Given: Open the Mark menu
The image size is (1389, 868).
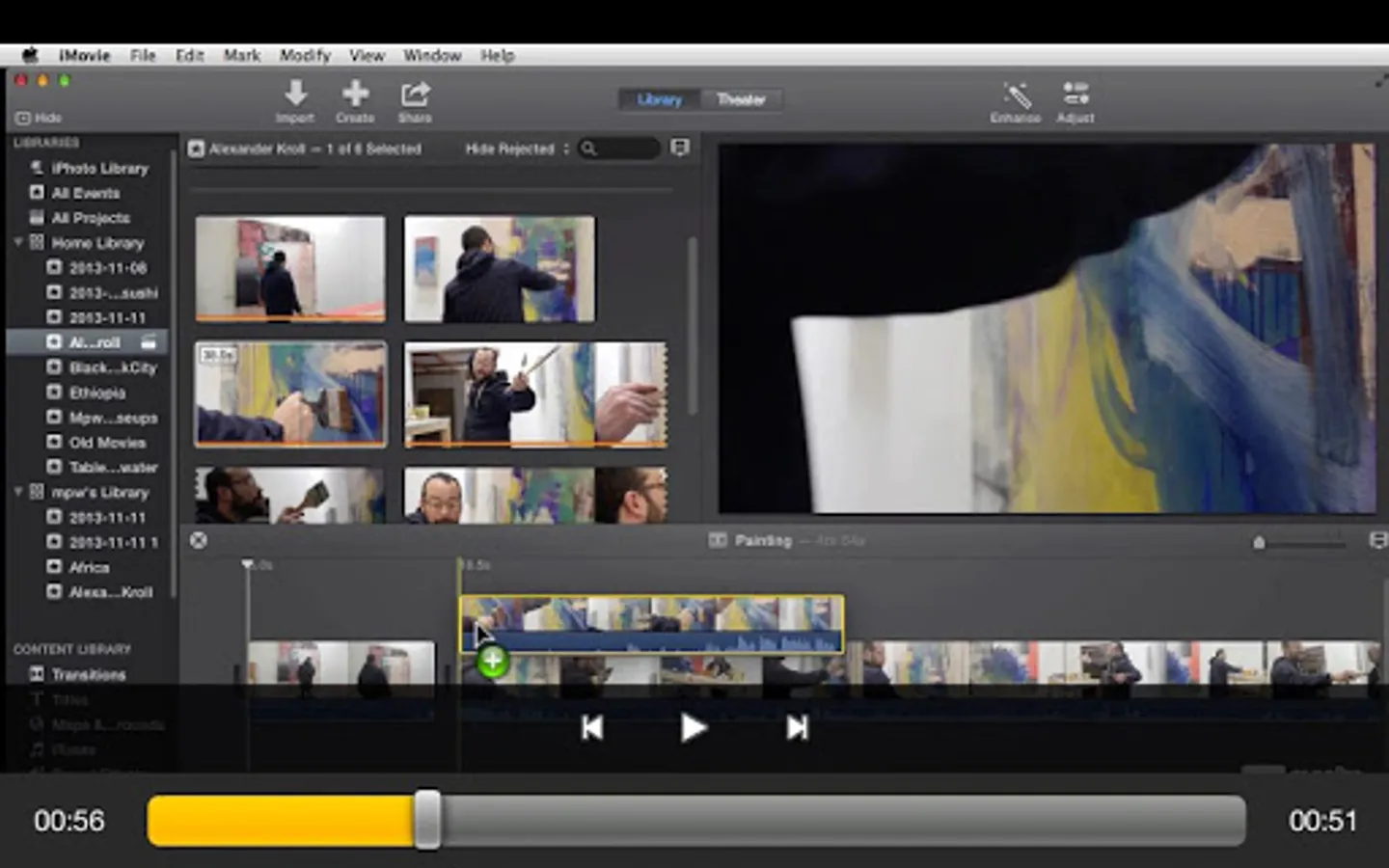Looking at the screenshot, I should pyautogui.click(x=241, y=55).
